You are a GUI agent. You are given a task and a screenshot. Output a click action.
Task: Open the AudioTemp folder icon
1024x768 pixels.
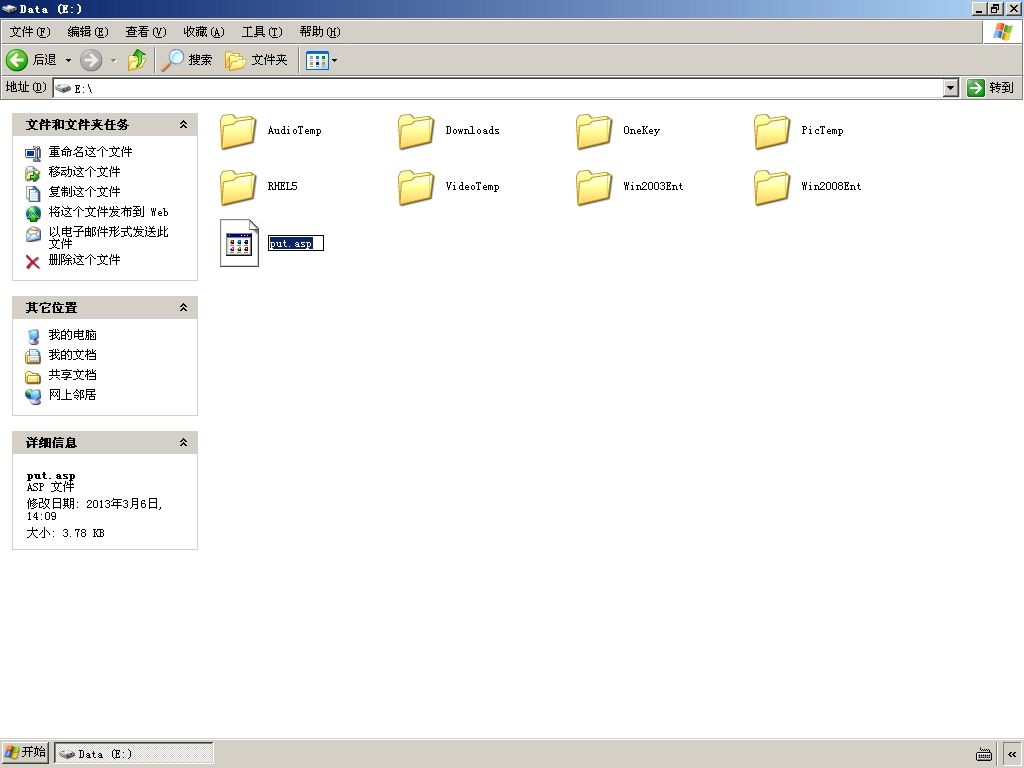[x=238, y=131]
